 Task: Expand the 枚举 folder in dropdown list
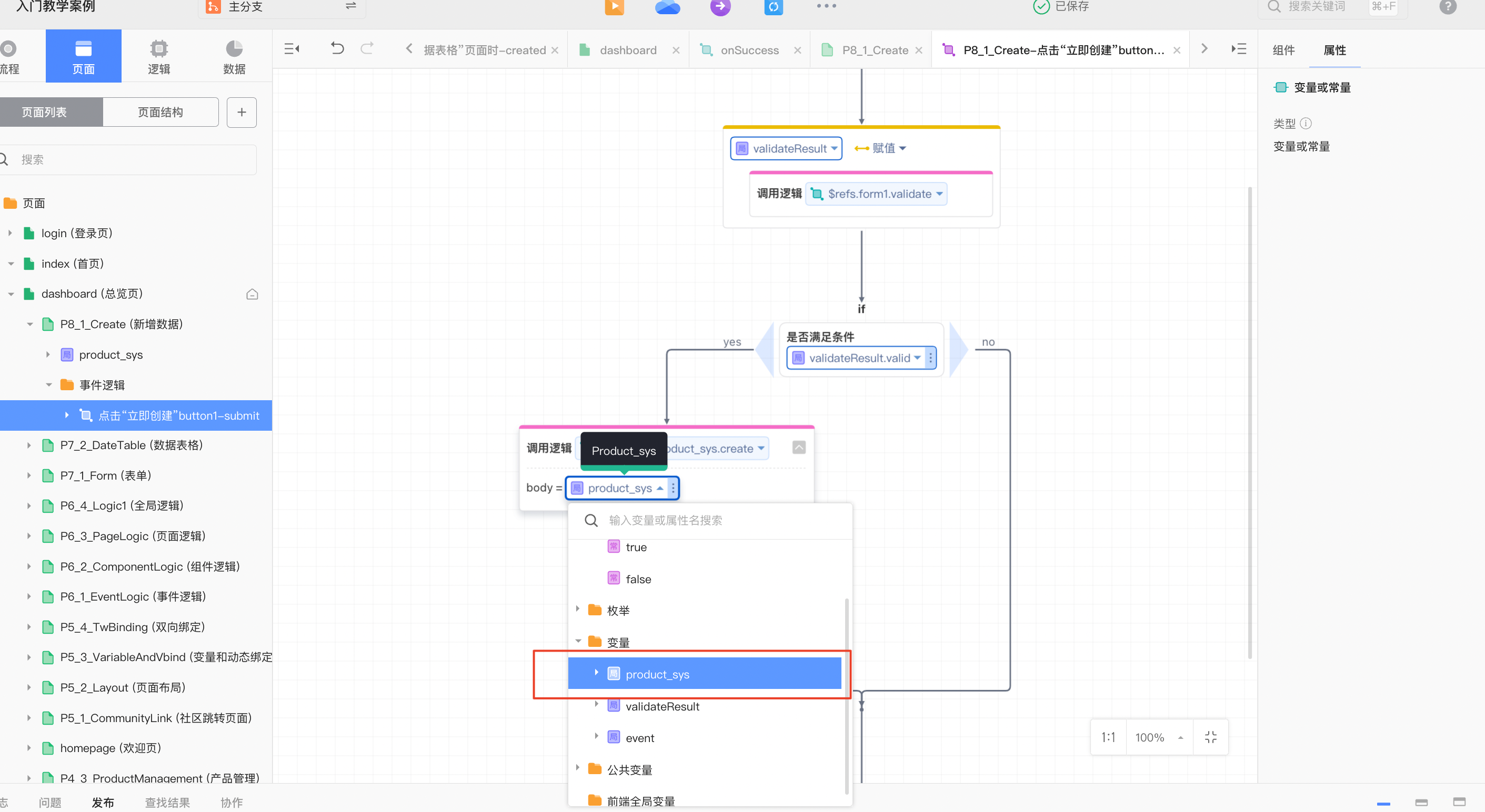pos(577,609)
